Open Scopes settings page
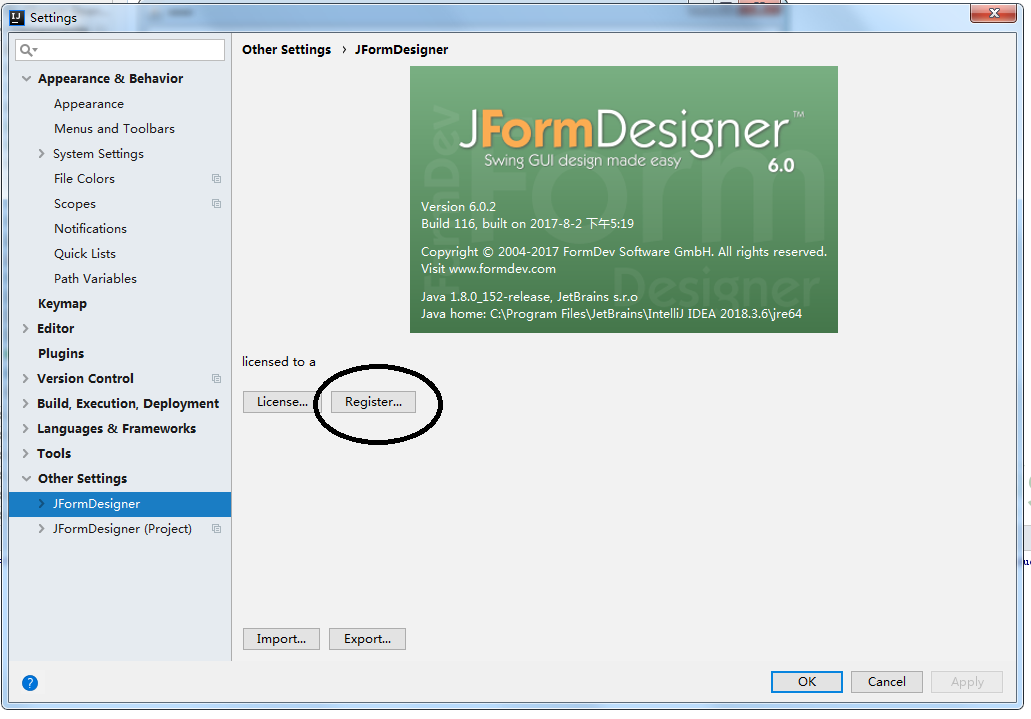1031x719 pixels. click(x=75, y=204)
